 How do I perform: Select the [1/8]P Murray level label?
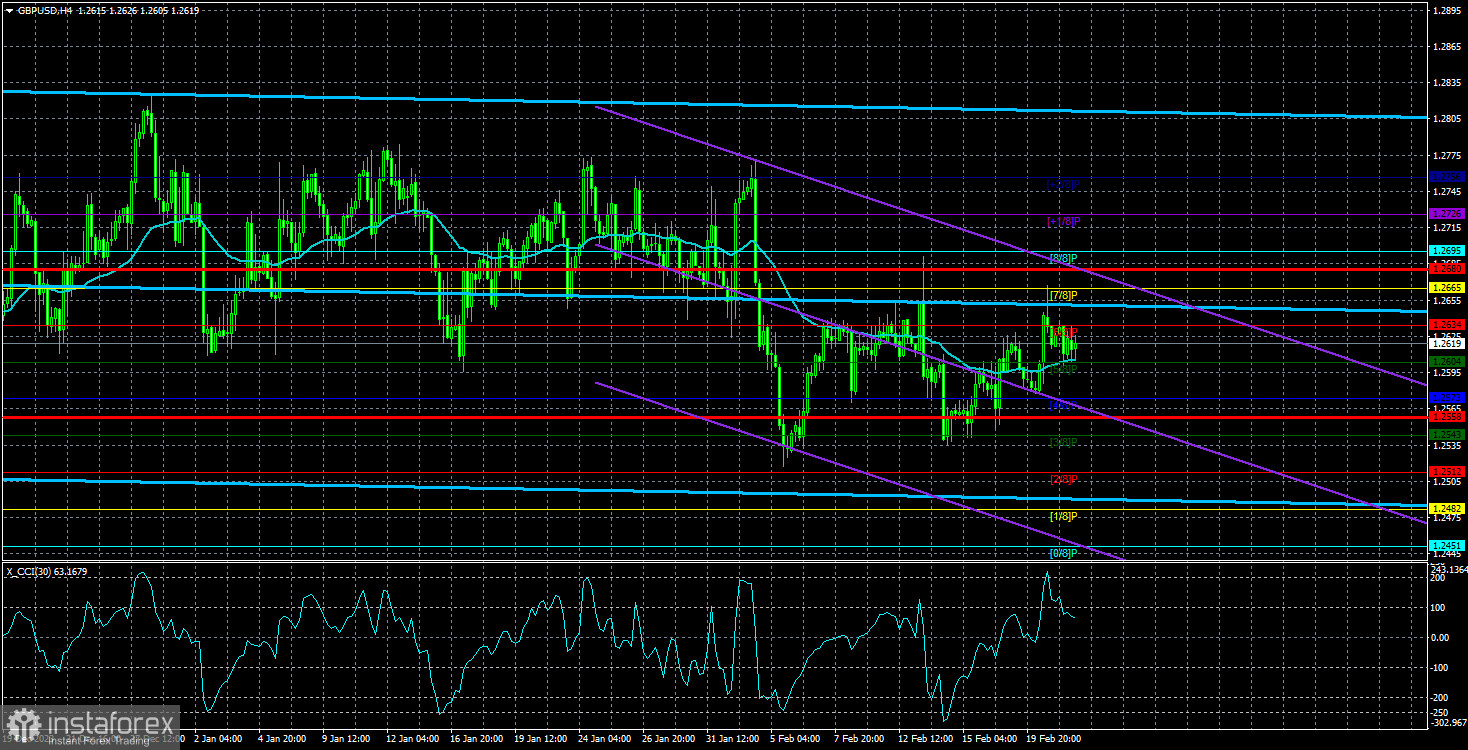(x=1063, y=516)
